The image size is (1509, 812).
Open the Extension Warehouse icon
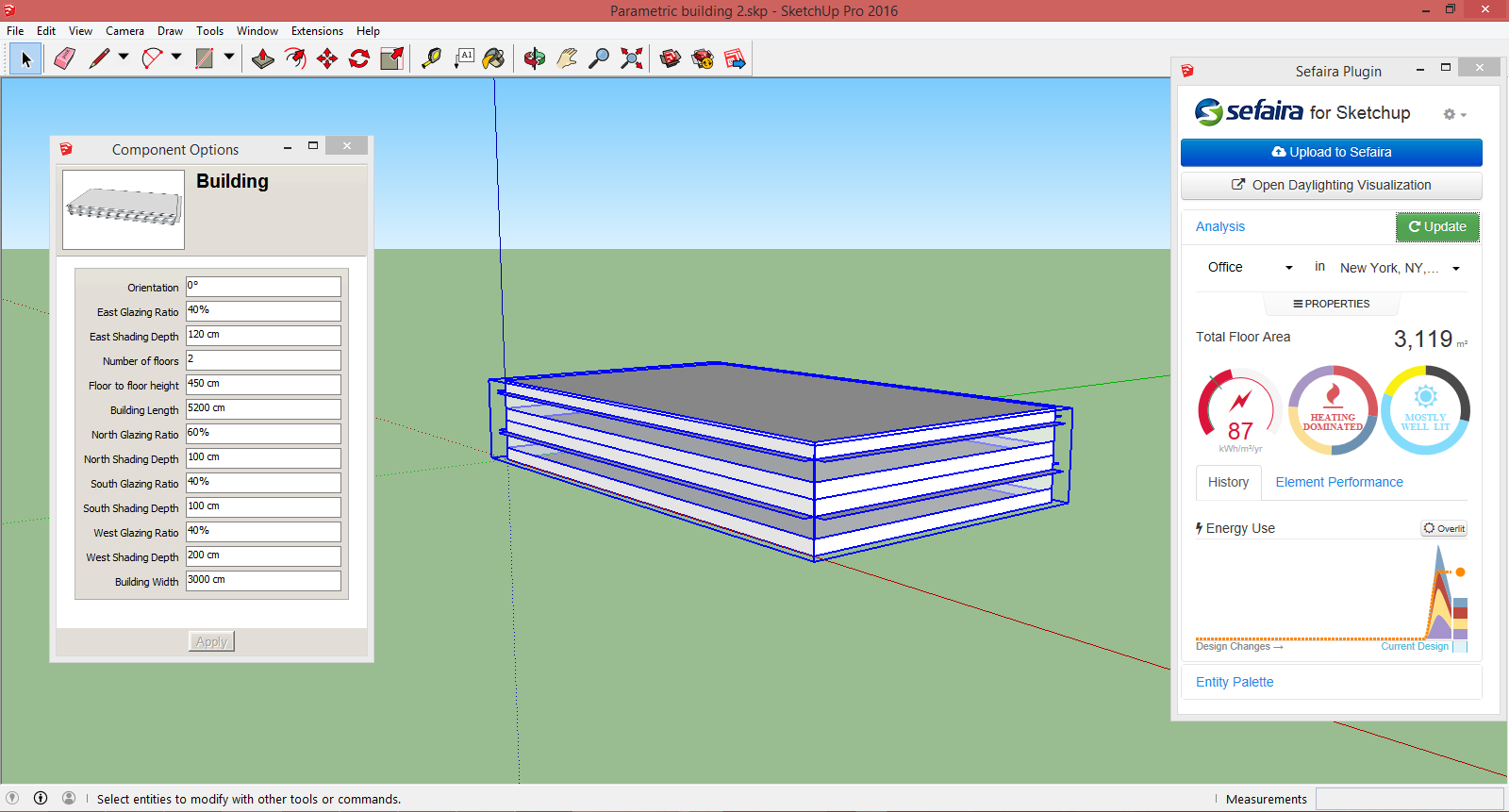click(703, 59)
